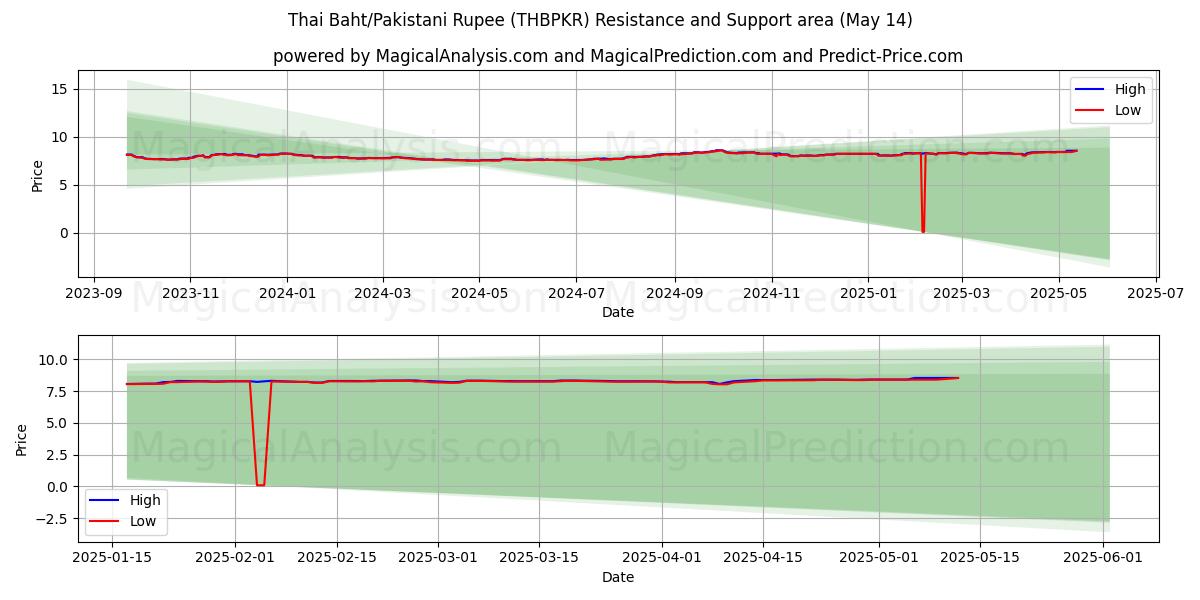This screenshot has width=1200, height=600.
Task: Click the 'Date' label under bottom chart
Action: [618, 577]
